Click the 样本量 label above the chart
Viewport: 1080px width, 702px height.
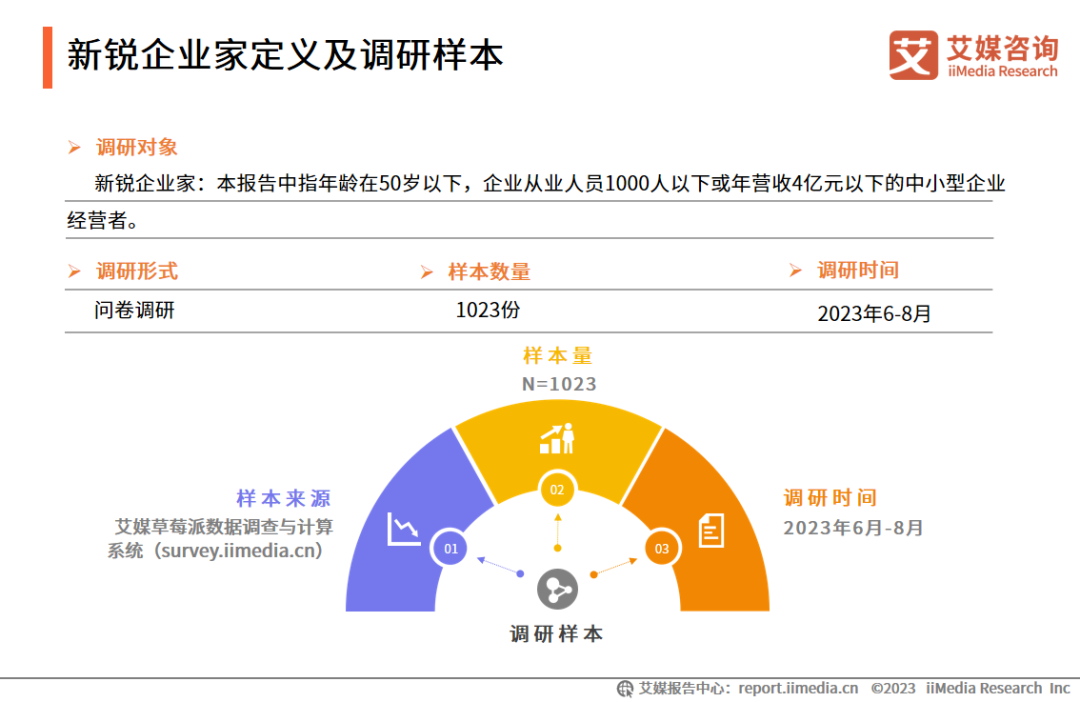[557, 355]
